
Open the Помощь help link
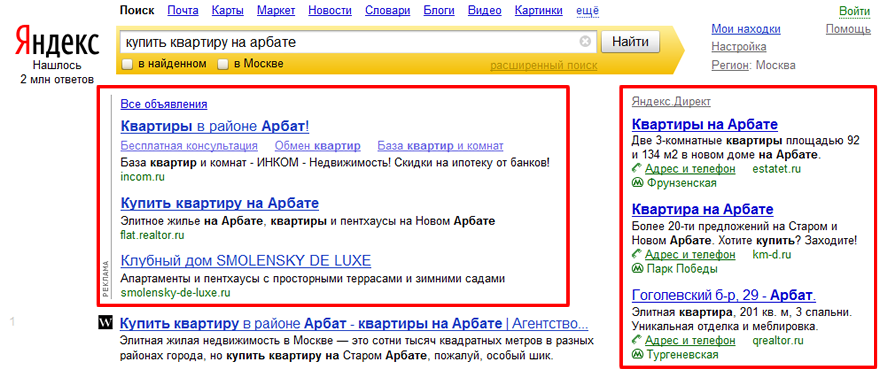click(x=848, y=29)
